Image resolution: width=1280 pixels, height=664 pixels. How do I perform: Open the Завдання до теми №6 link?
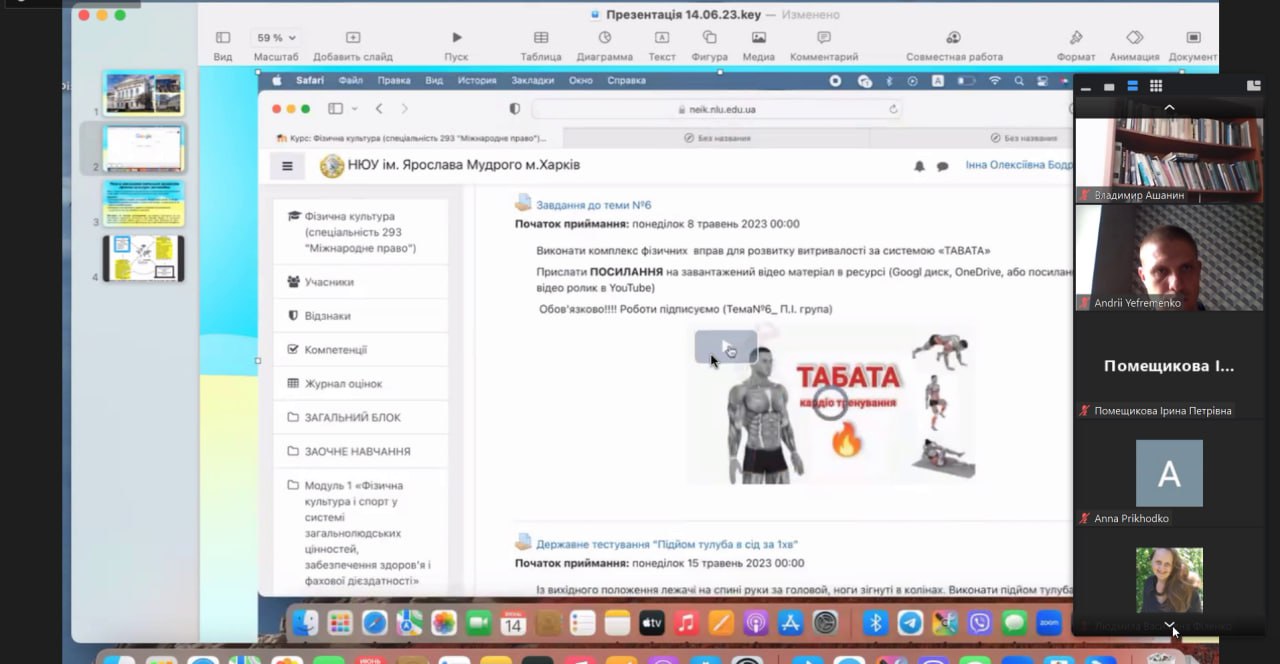pos(593,205)
